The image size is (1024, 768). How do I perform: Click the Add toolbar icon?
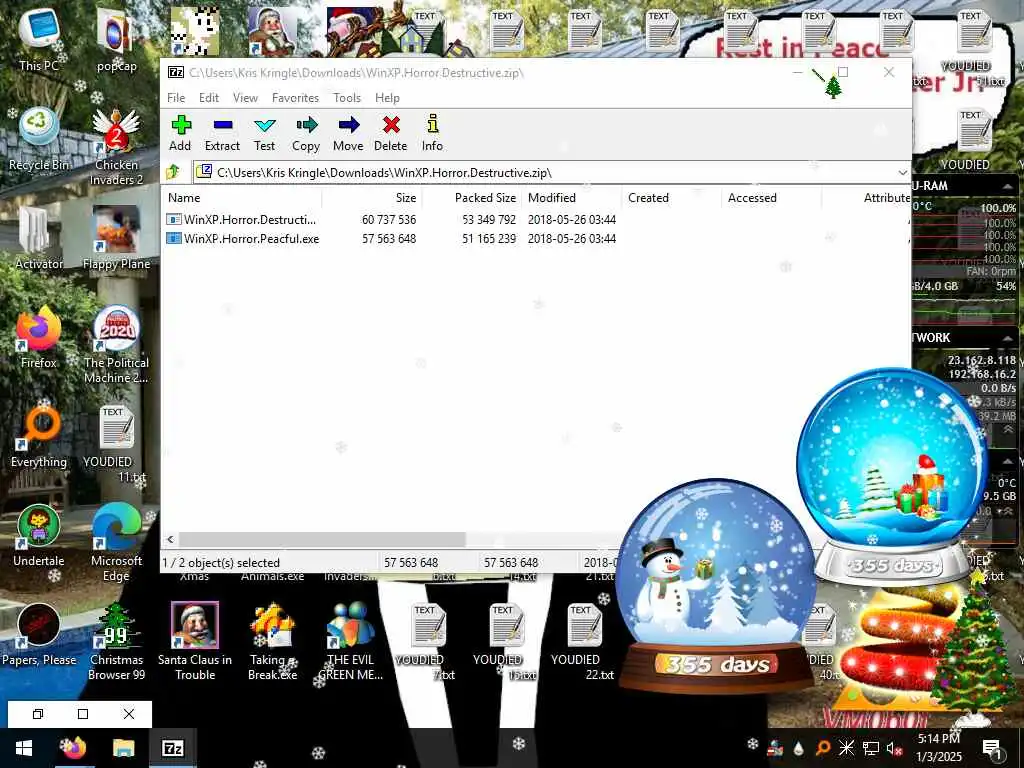pos(180,133)
